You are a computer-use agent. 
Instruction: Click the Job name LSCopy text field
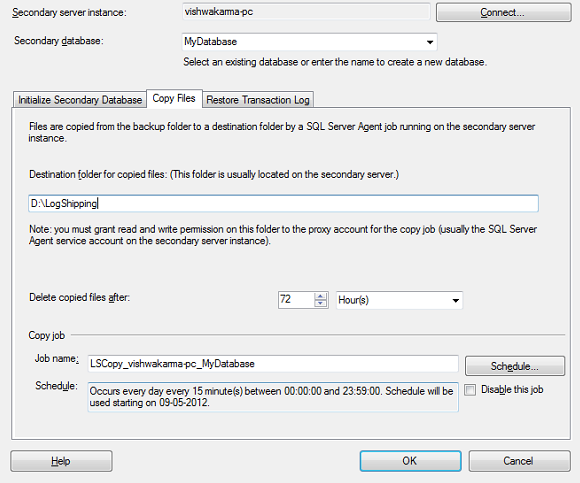(273, 364)
